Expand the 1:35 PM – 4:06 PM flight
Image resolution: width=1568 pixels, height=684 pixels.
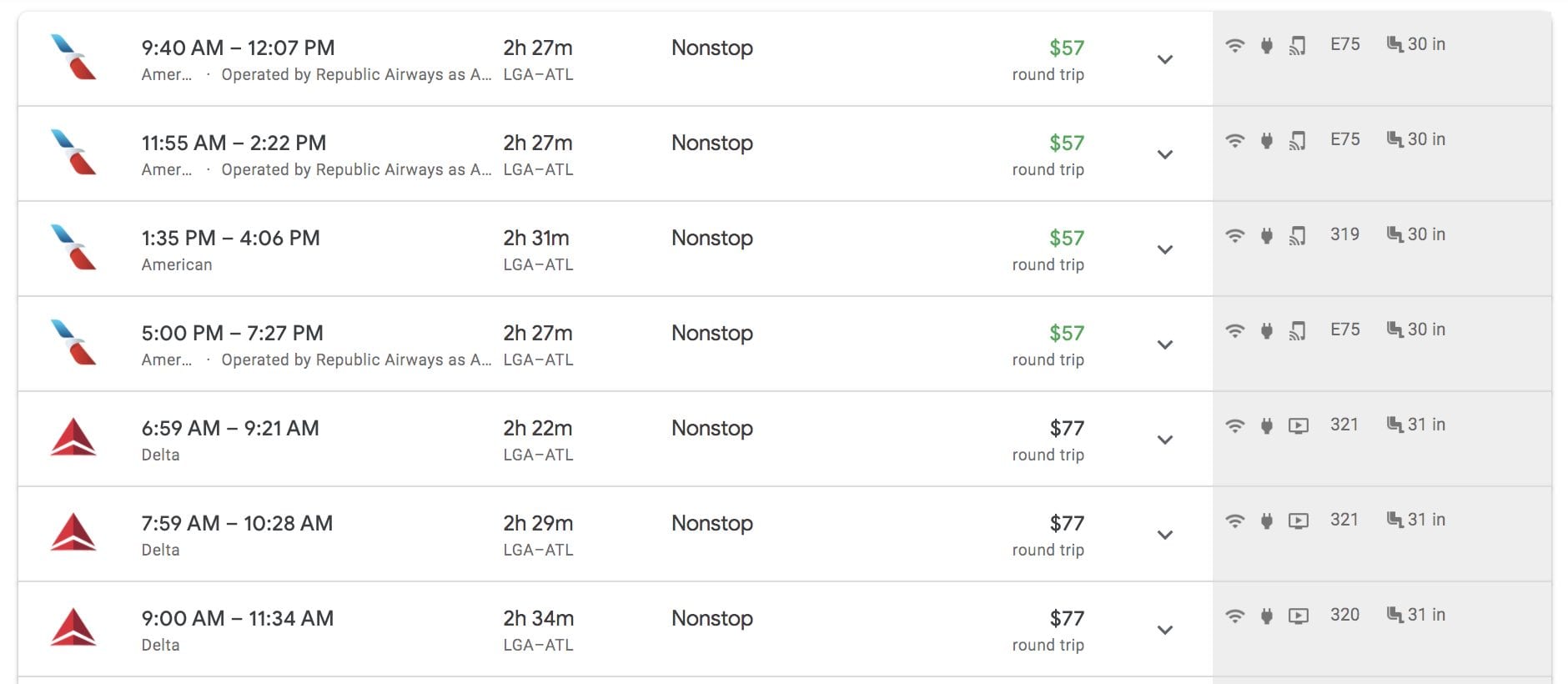tap(1165, 249)
